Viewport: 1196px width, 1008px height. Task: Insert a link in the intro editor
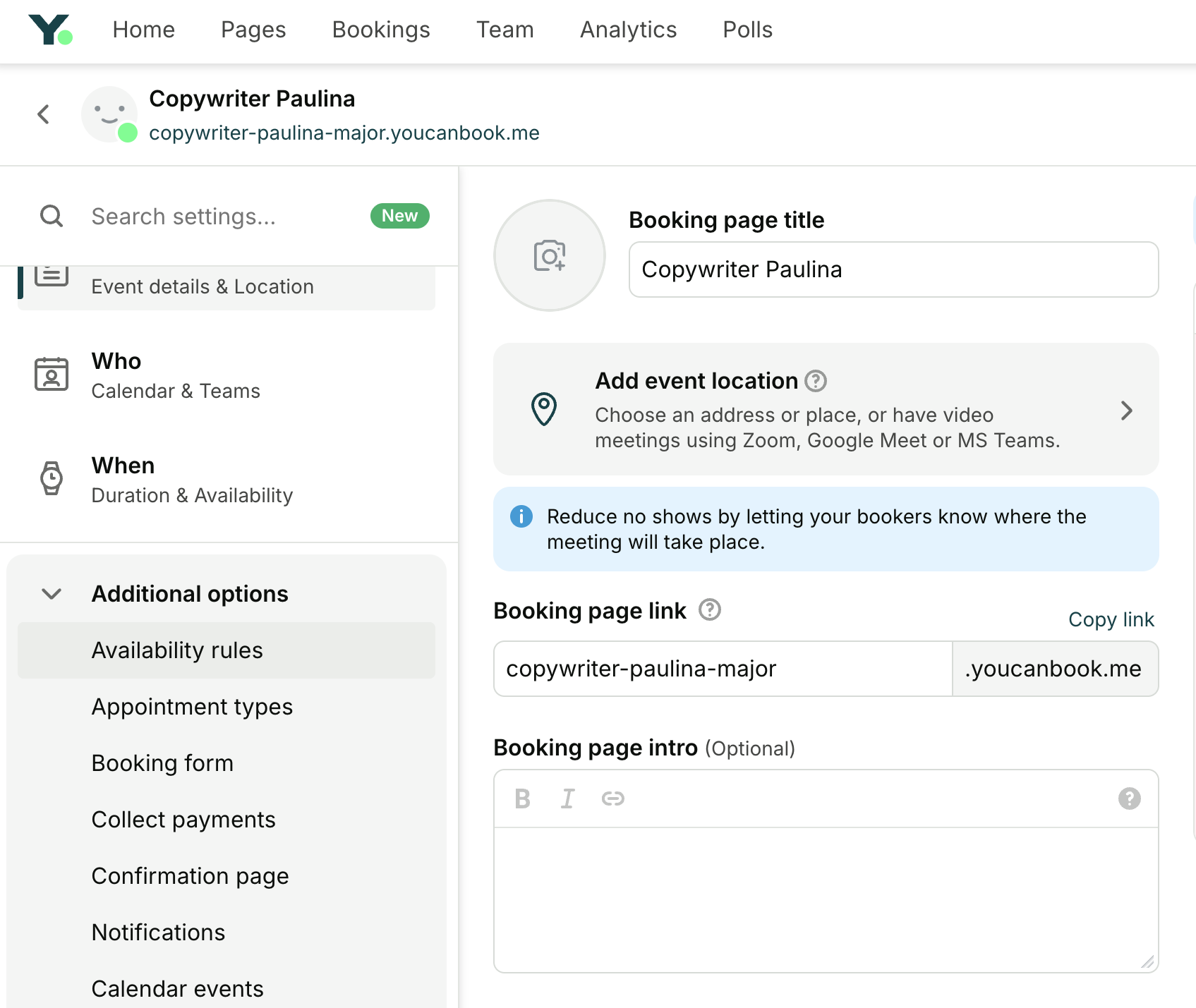pyautogui.click(x=613, y=798)
